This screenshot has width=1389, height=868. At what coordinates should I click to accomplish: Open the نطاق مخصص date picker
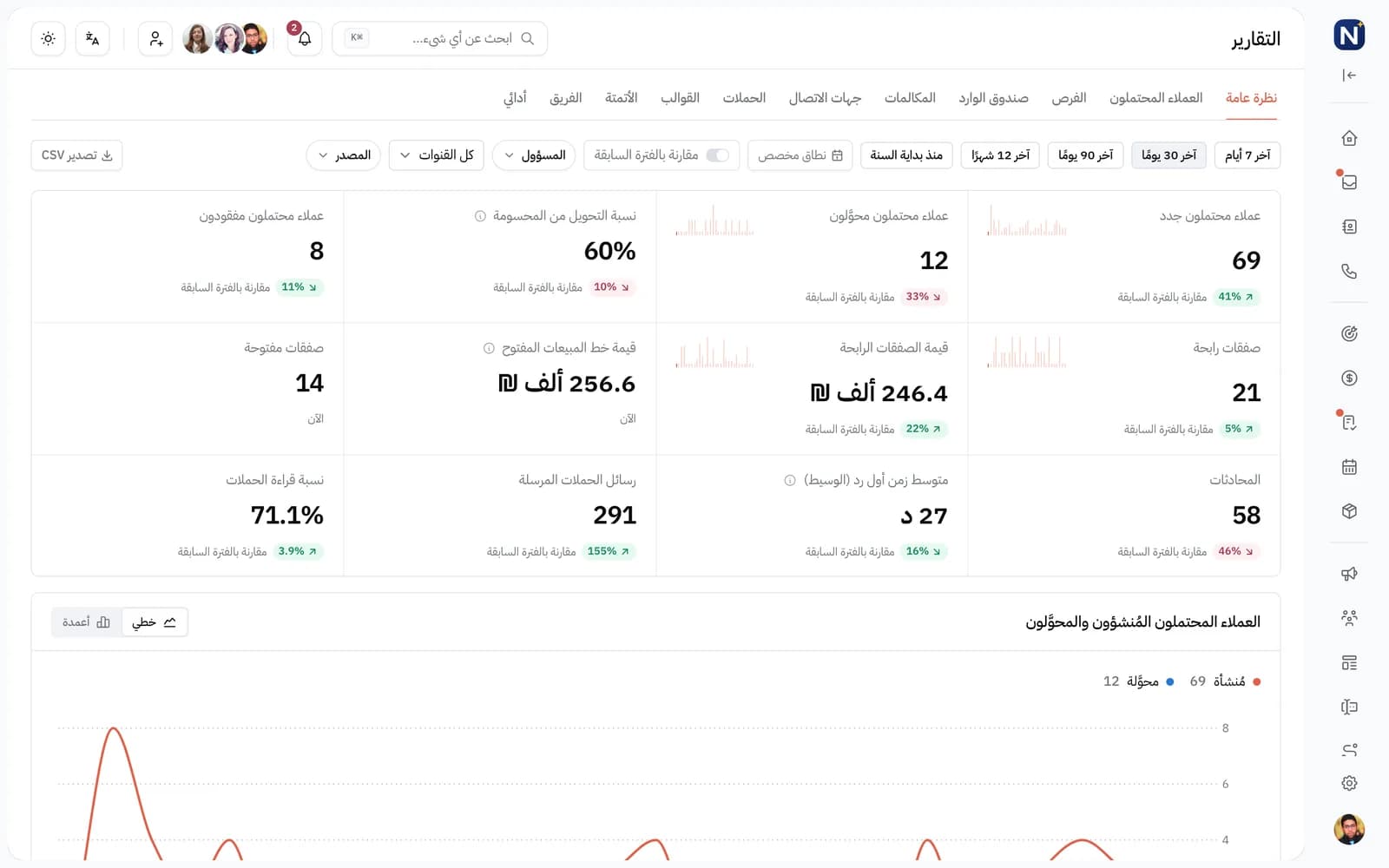click(x=800, y=155)
